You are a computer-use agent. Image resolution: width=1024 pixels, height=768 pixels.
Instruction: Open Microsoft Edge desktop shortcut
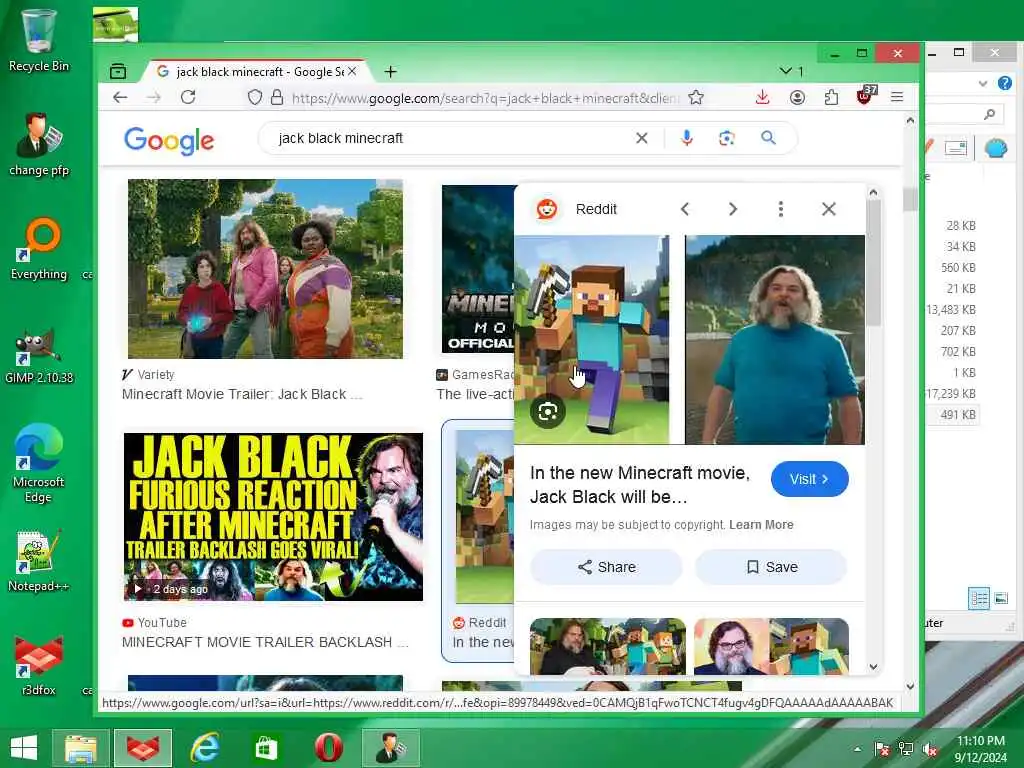coord(39,464)
